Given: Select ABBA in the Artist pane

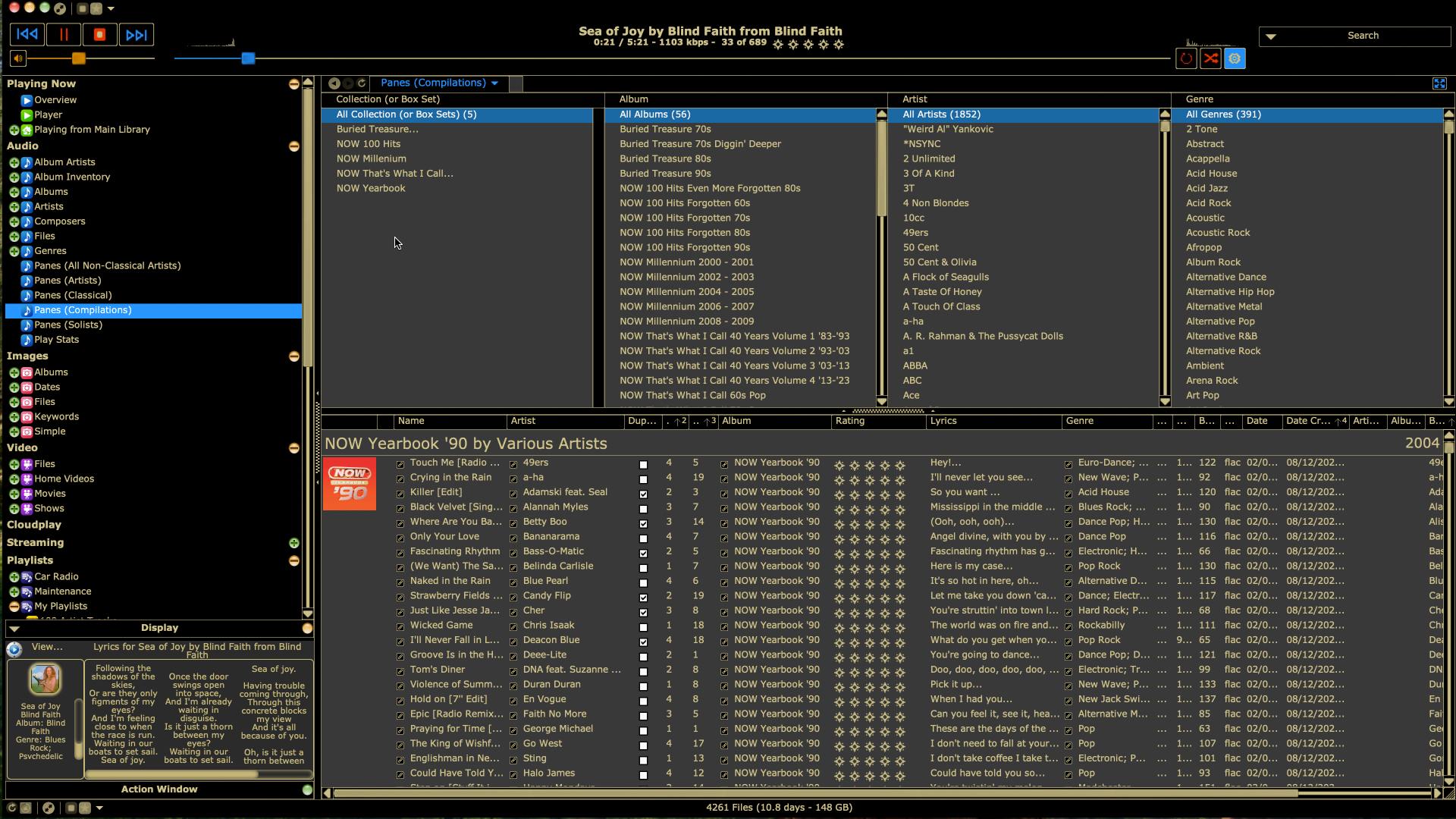Looking at the screenshot, I should [x=915, y=366].
